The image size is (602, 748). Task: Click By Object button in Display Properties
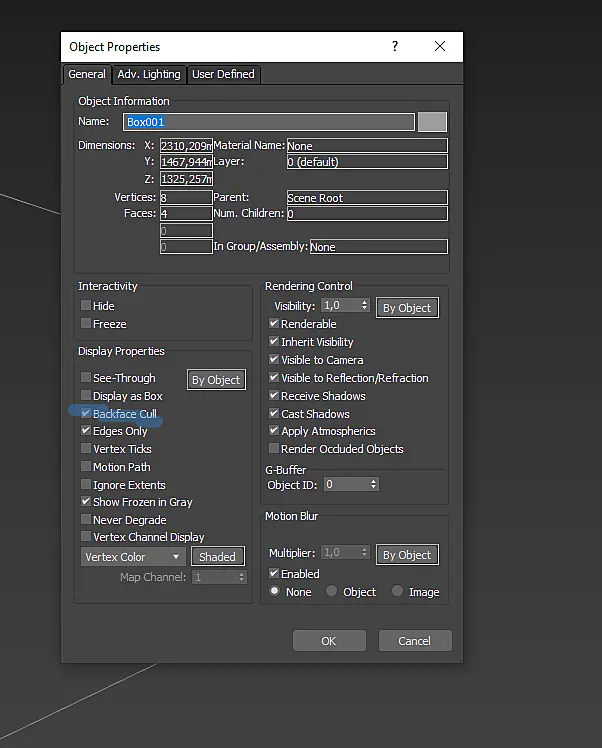coord(216,380)
